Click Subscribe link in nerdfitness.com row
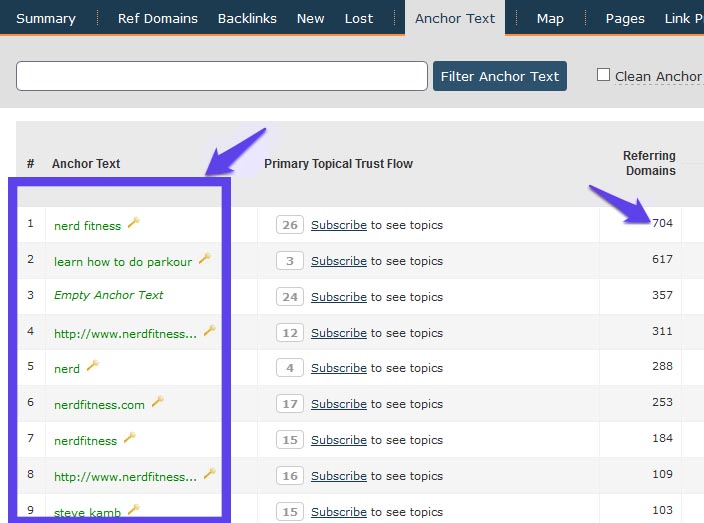Image resolution: width=704 pixels, height=523 pixels. point(339,404)
